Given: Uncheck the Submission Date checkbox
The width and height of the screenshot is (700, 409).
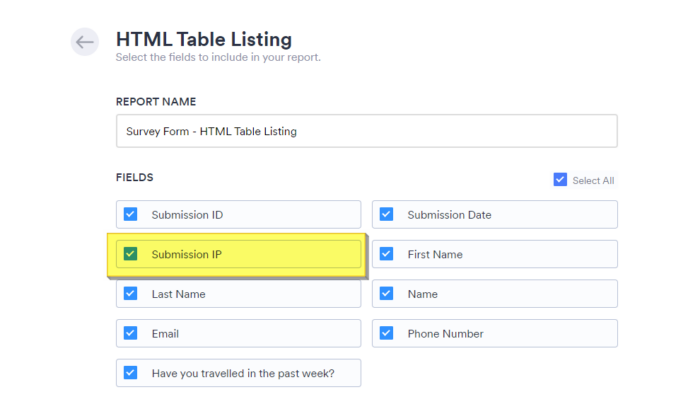Looking at the screenshot, I should click(x=386, y=214).
